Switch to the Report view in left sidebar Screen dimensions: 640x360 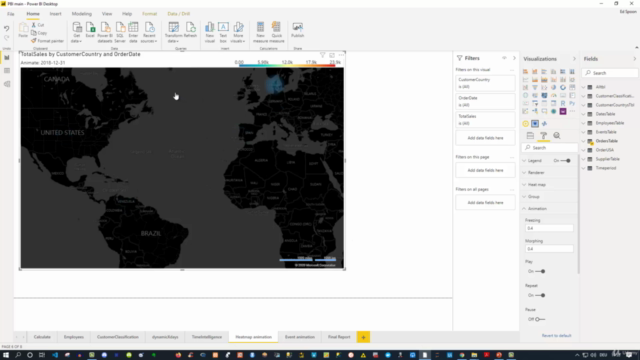(7, 58)
